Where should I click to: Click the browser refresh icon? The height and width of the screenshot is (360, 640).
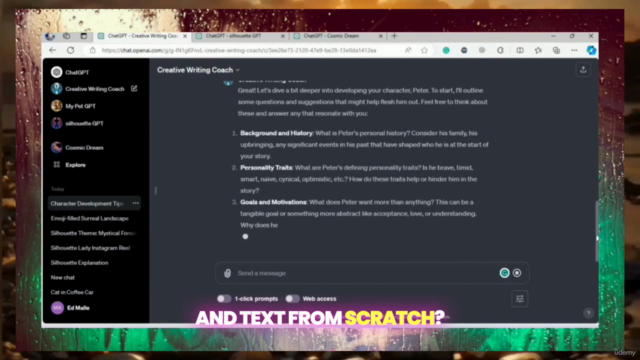click(x=71, y=50)
